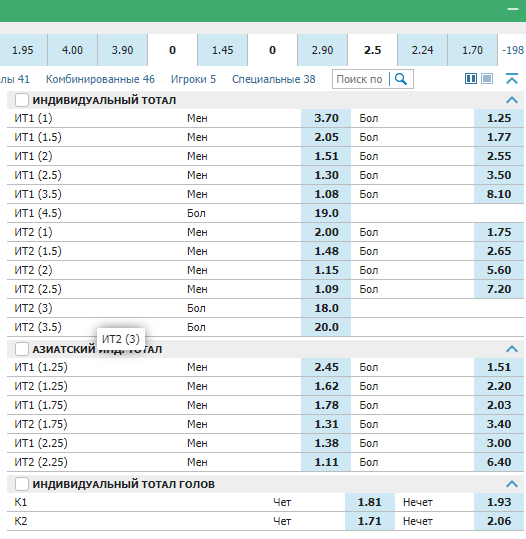Click the ИТ1 (3.5) row label
Viewport: 526px width, 539px height.
pyautogui.click(x=38, y=194)
